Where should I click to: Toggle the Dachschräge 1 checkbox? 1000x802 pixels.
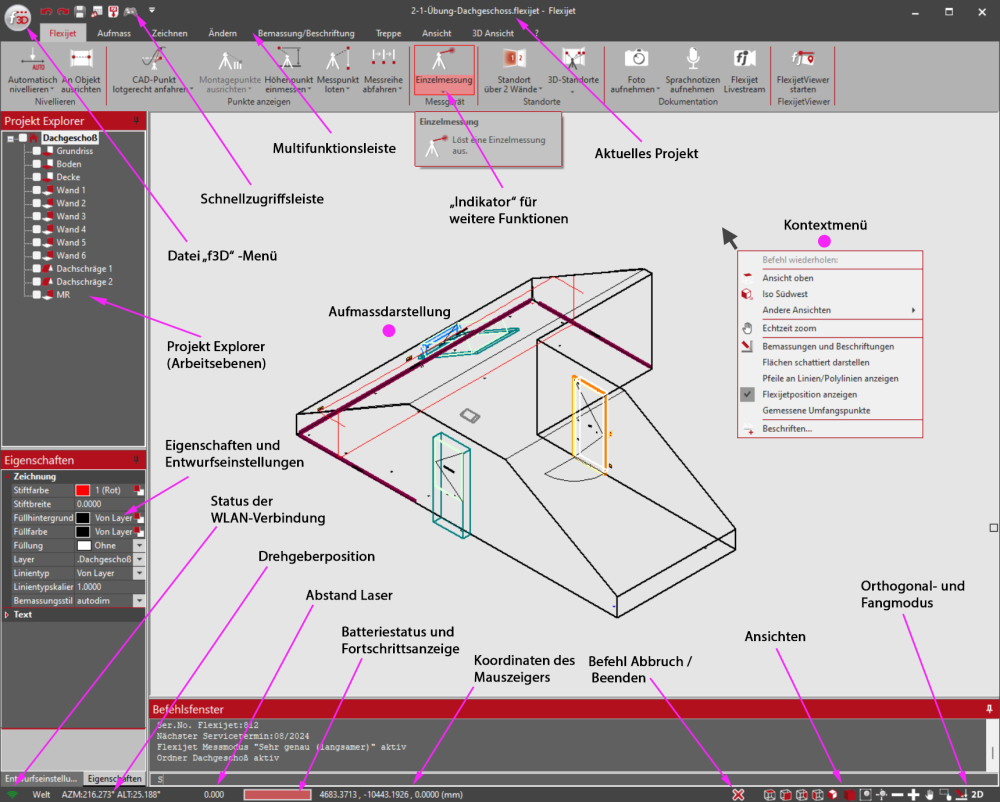37,268
